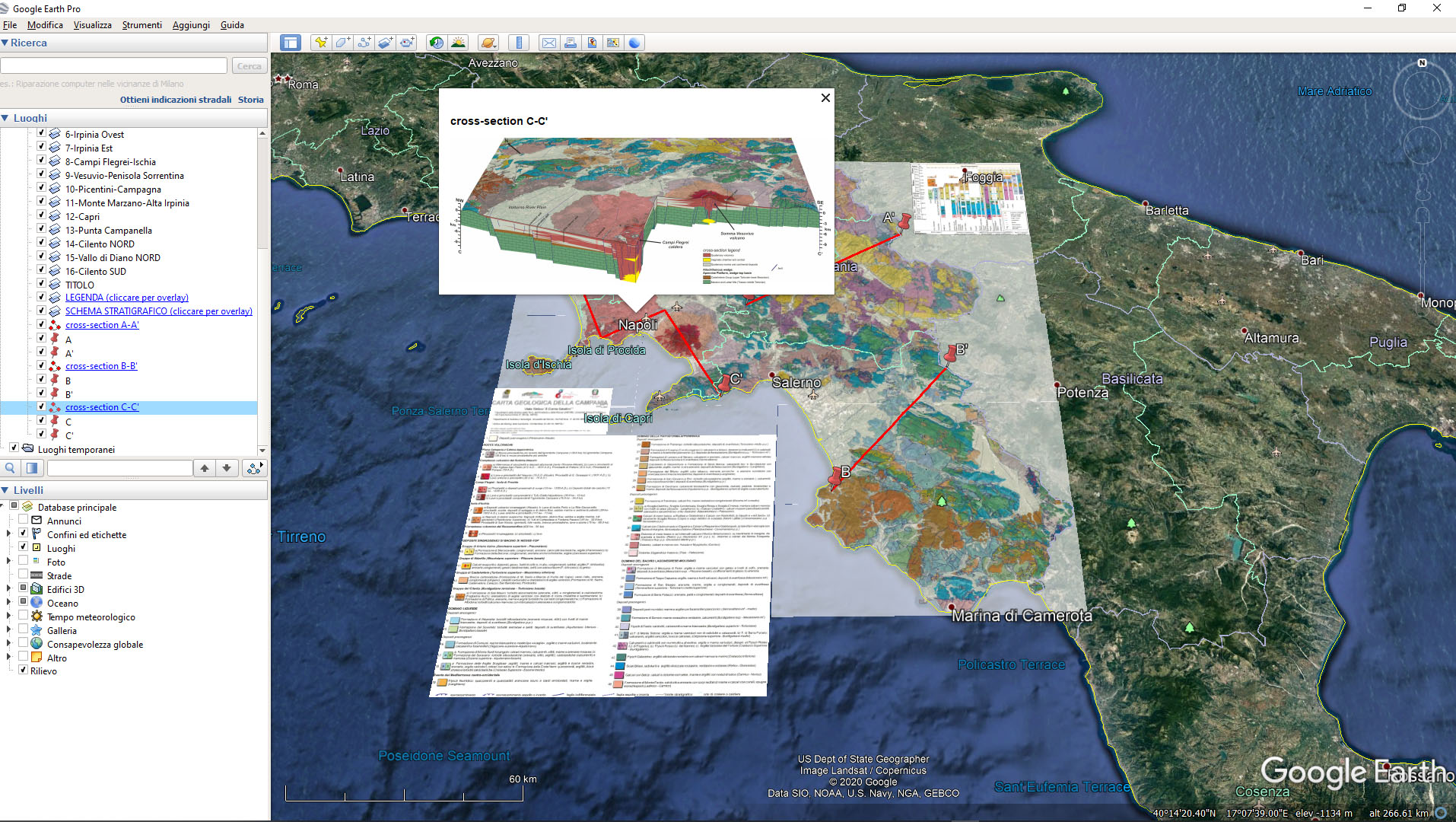The height and width of the screenshot is (822, 1456).
Task: Toggle cross-section C-C' checkbox
Action: pyautogui.click(x=42, y=406)
